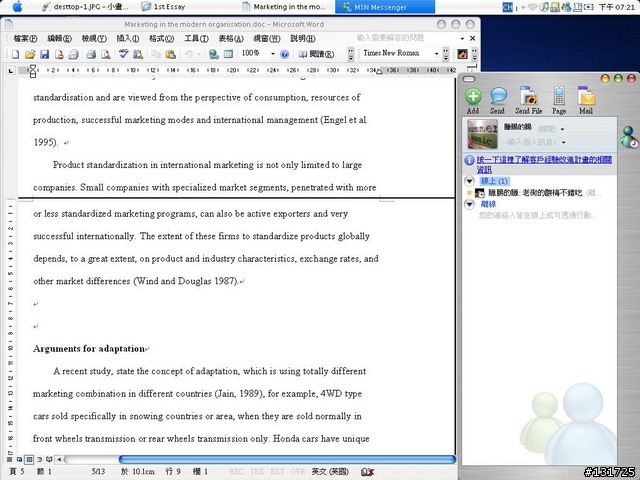Open the Times New Roman font dropdown
The image size is (640, 480).
pyautogui.click(x=436, y=54)
